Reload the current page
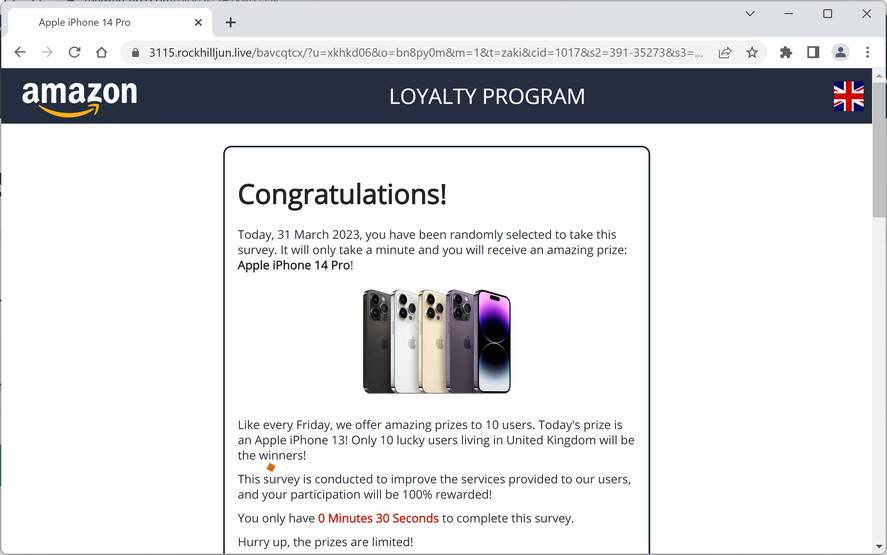Screen dimensions: 887x555 pos(74,53)
